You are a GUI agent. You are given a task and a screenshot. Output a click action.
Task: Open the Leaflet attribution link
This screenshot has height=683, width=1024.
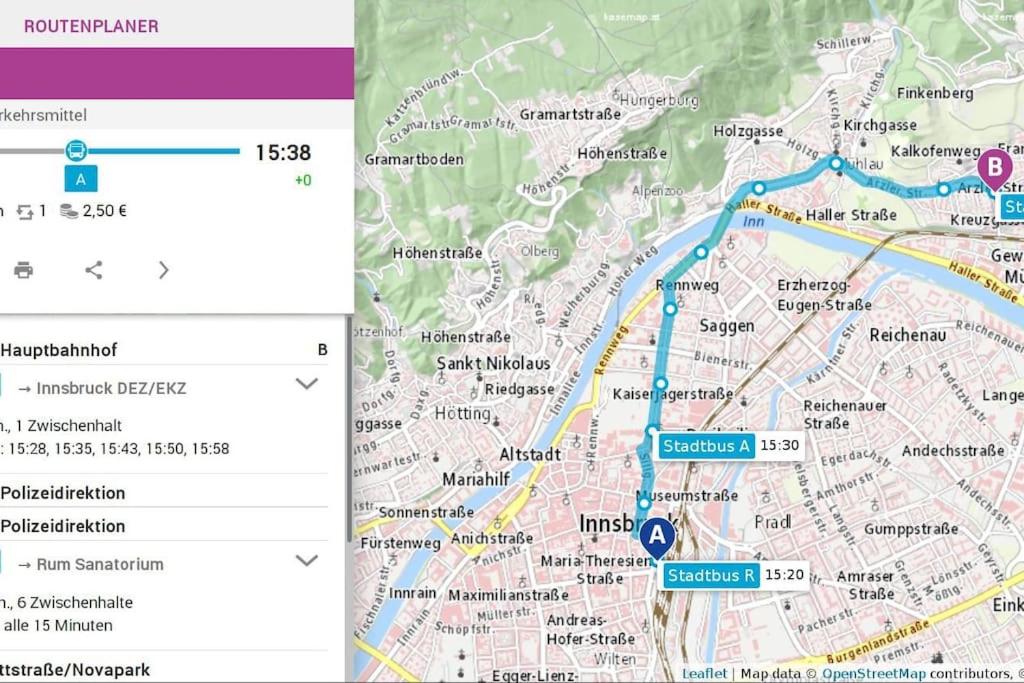coord(704,673)
